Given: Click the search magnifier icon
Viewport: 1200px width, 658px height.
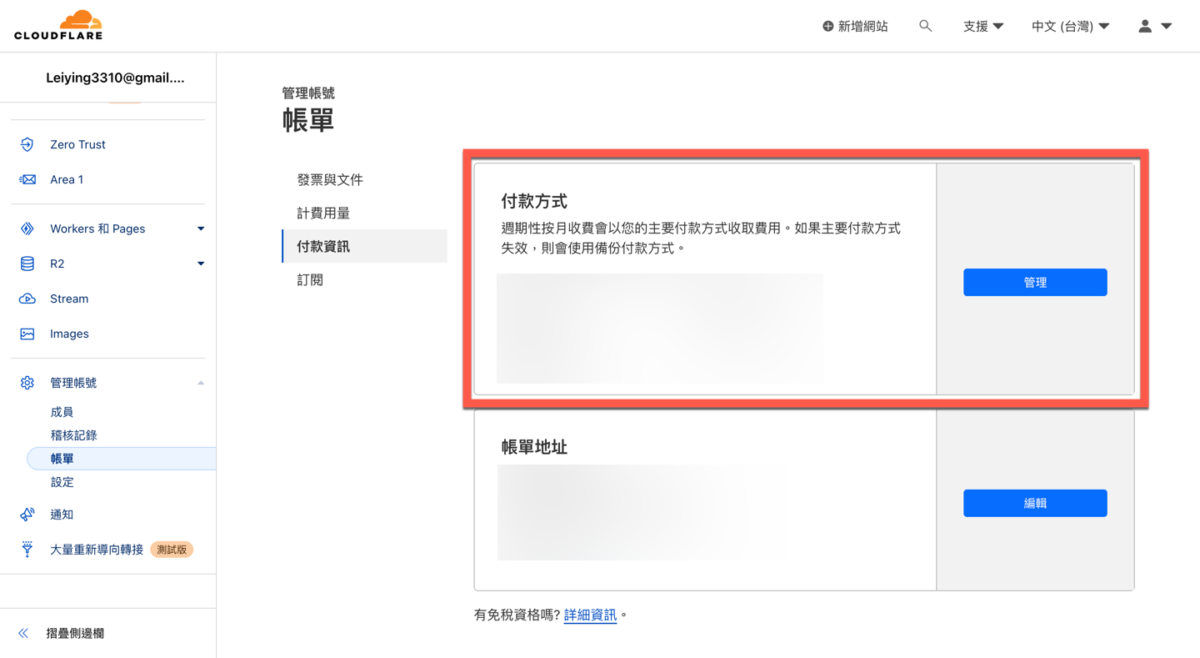Looking at the screenshot, I should click(926, 26).
